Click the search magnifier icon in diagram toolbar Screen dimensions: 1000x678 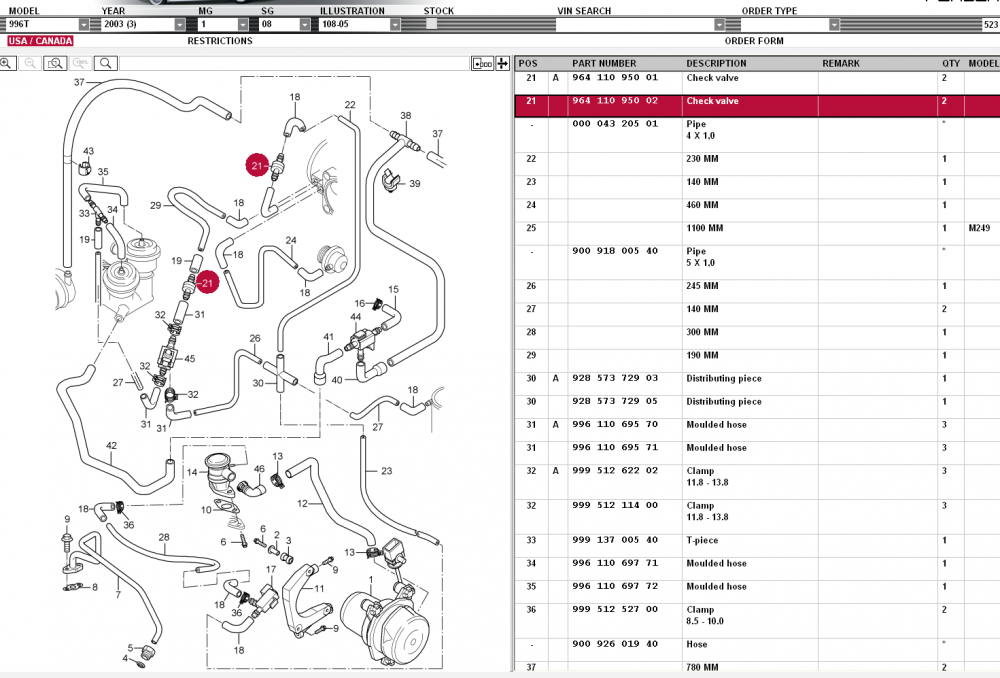coord(105,63)
